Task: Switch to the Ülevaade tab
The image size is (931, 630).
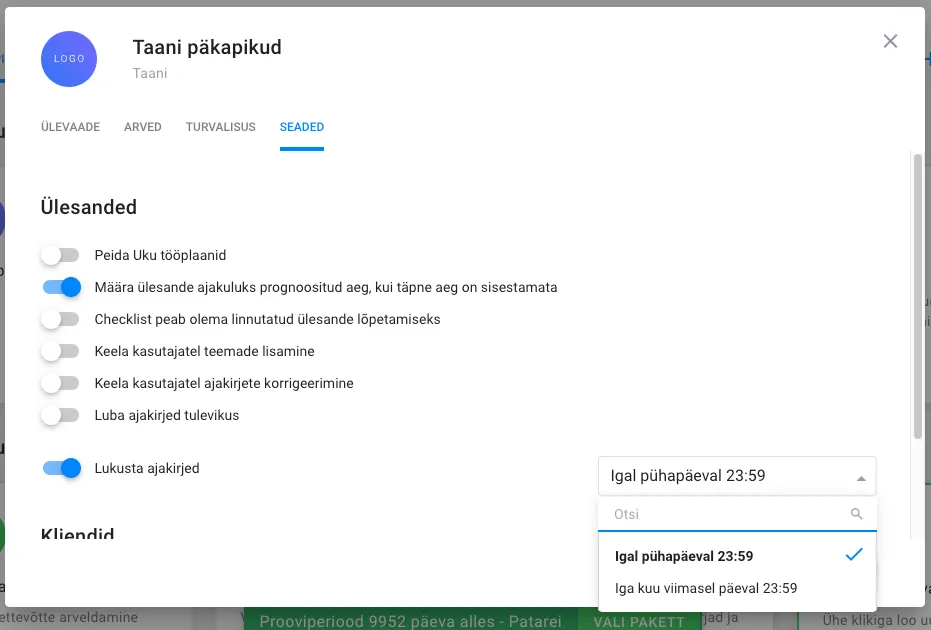Action: pos(70,128)
